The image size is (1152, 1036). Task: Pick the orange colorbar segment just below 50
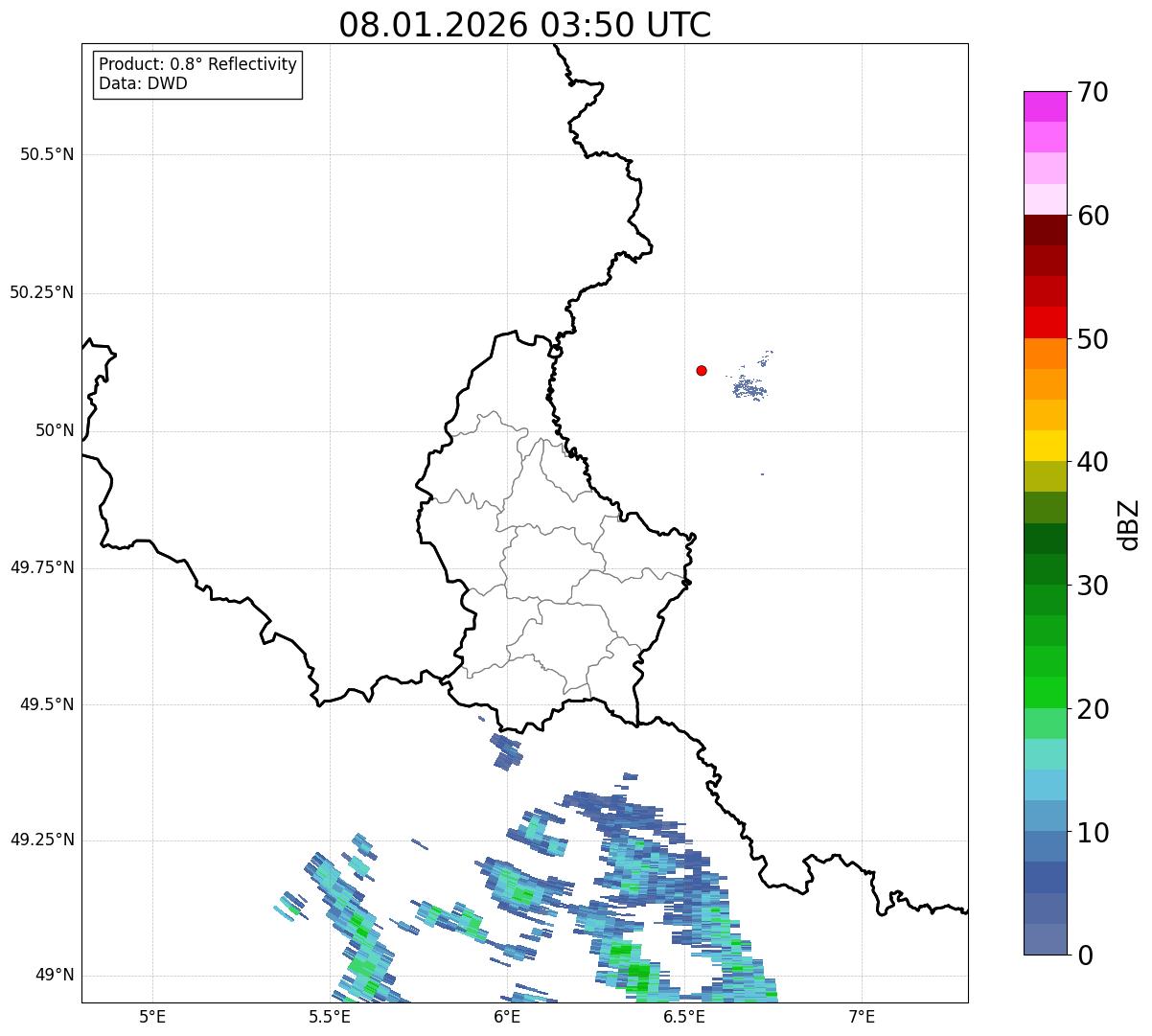tap(1045, 354)
